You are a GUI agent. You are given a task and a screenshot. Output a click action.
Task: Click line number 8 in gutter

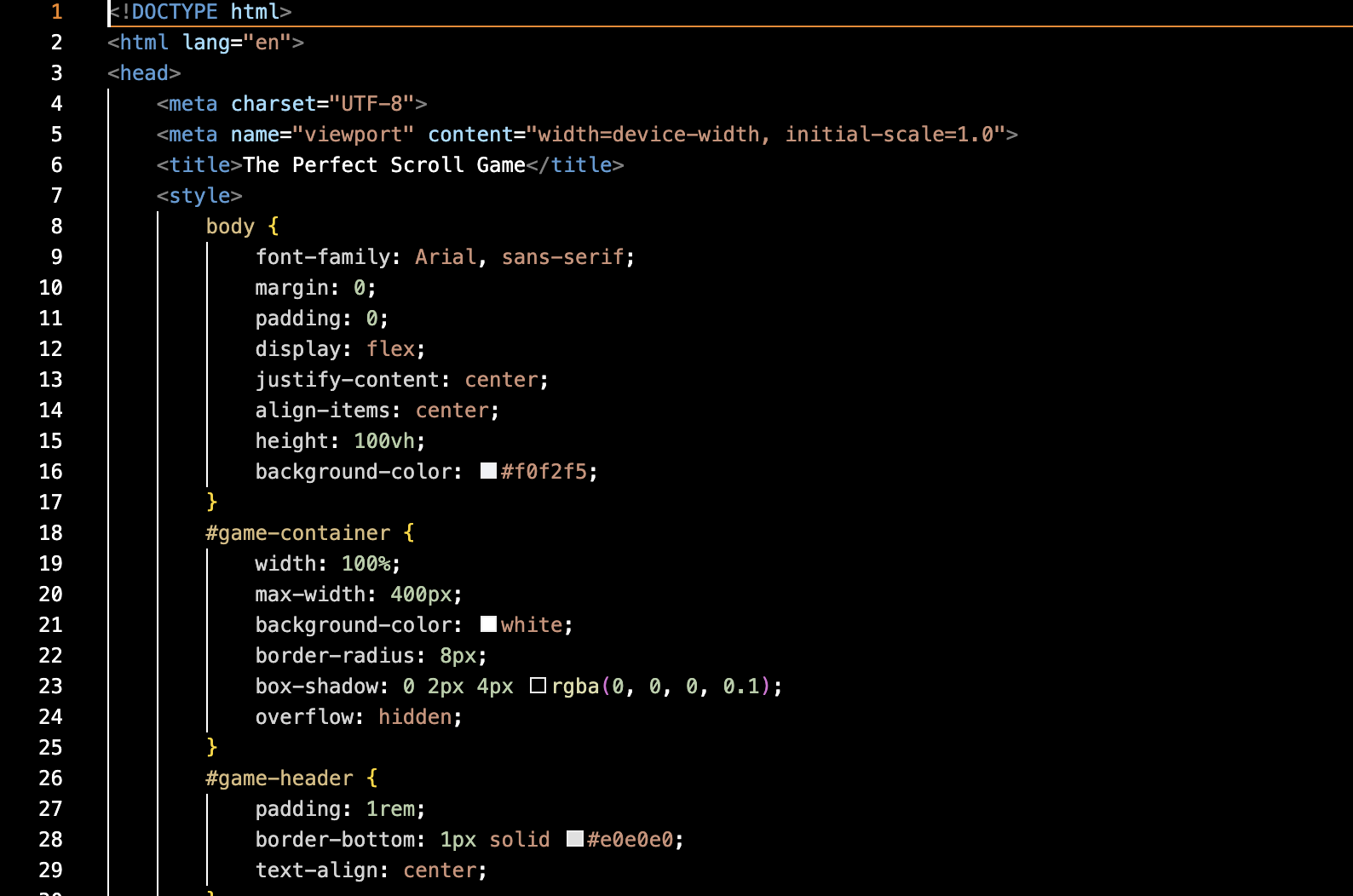(56, 227)
